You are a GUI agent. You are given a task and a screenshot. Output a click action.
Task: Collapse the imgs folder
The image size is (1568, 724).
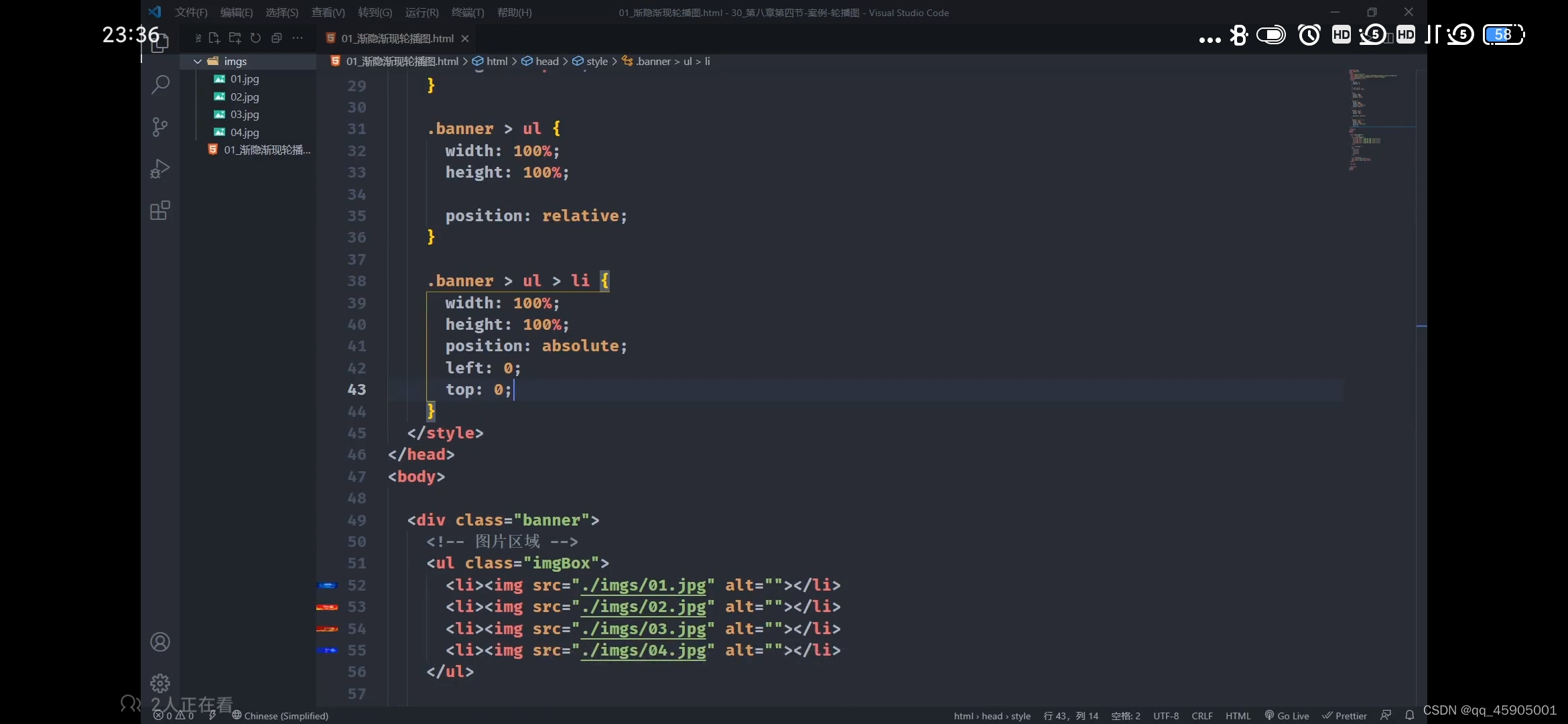[x=198, y=61]
